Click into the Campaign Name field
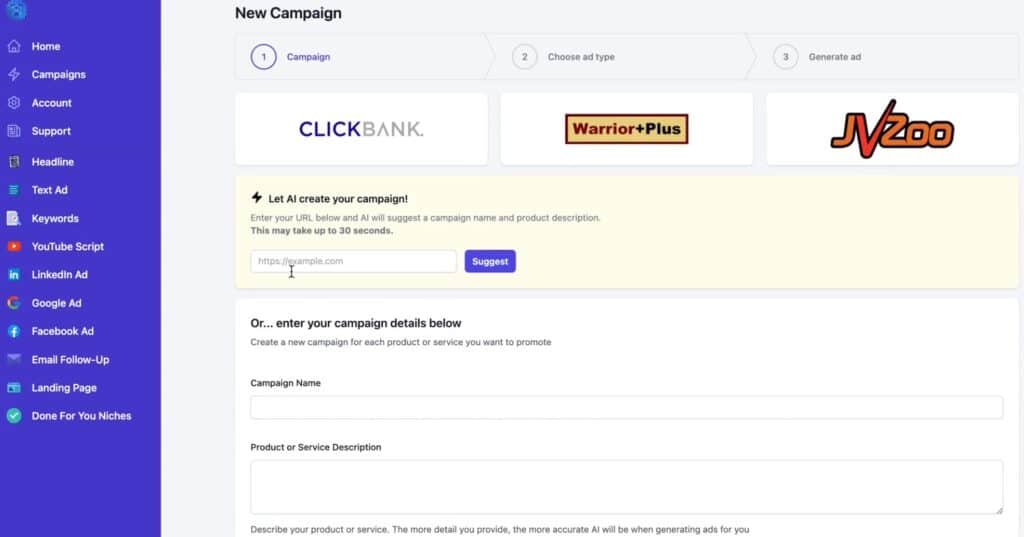The height and width of the screenshot is (537, 1024). tap(626, 407)
